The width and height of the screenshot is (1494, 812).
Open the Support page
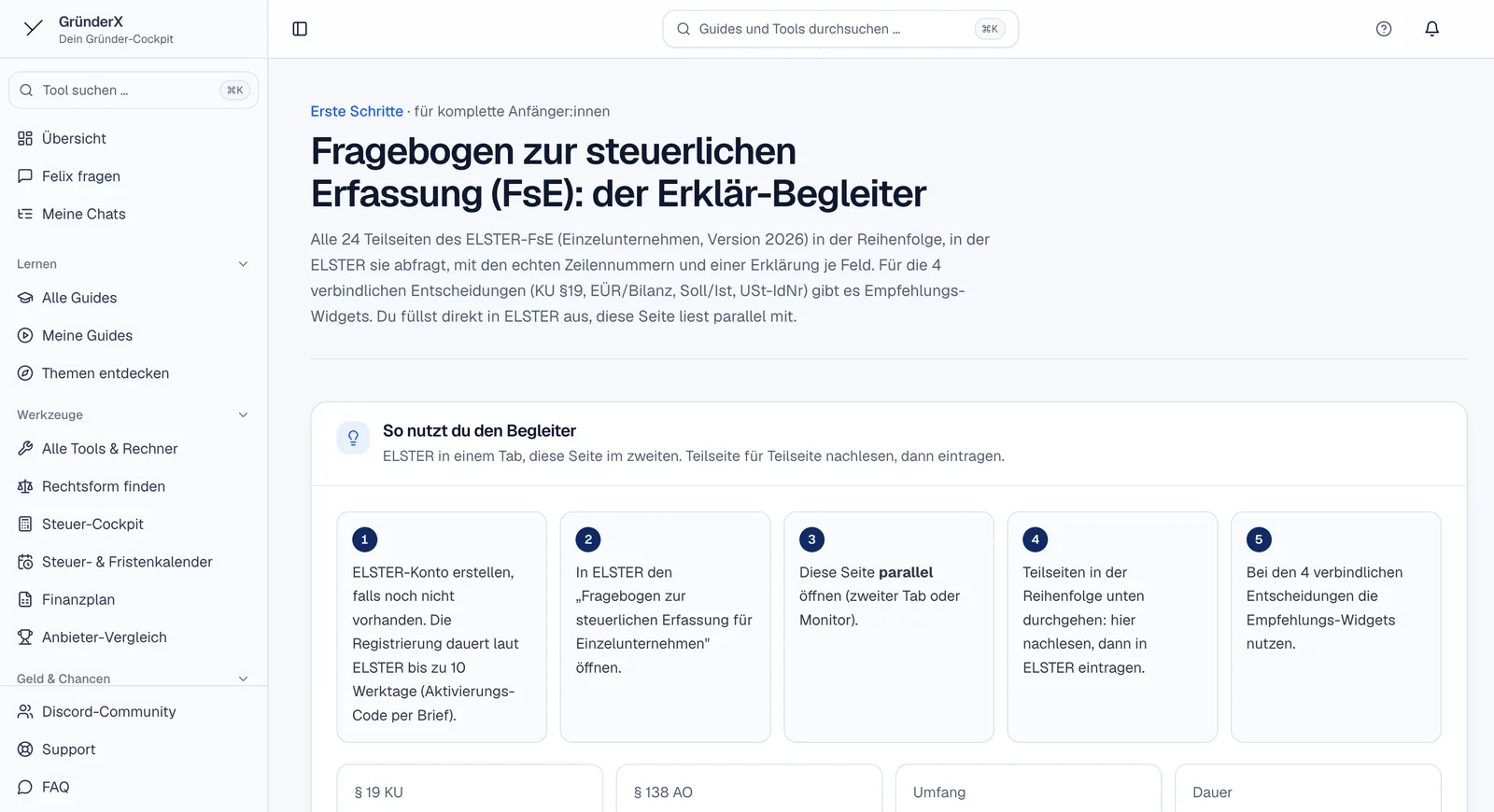[x=134, y=749]
